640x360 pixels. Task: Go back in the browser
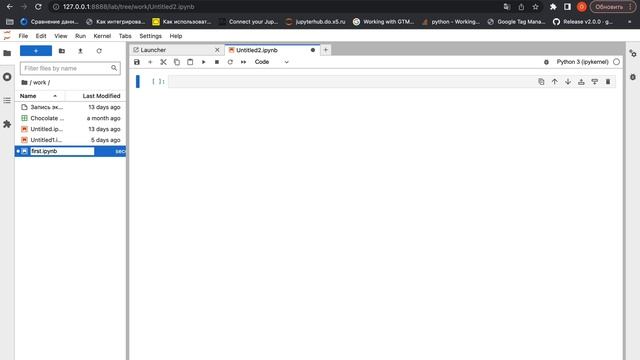(9, 7)
